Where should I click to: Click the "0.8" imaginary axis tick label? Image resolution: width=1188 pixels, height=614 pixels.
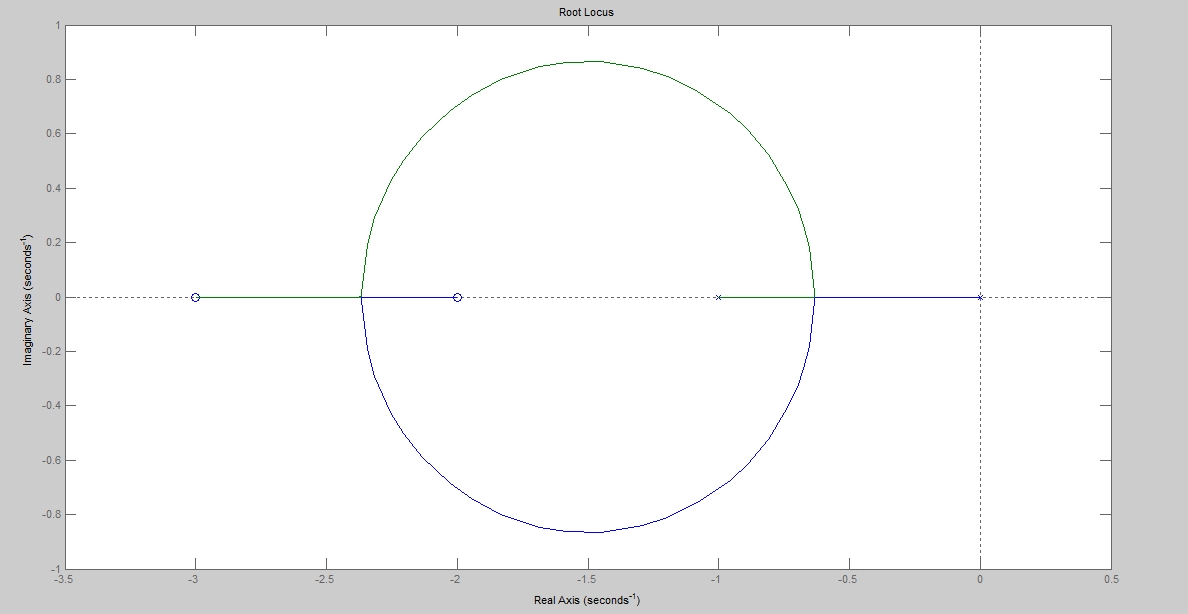53,80
